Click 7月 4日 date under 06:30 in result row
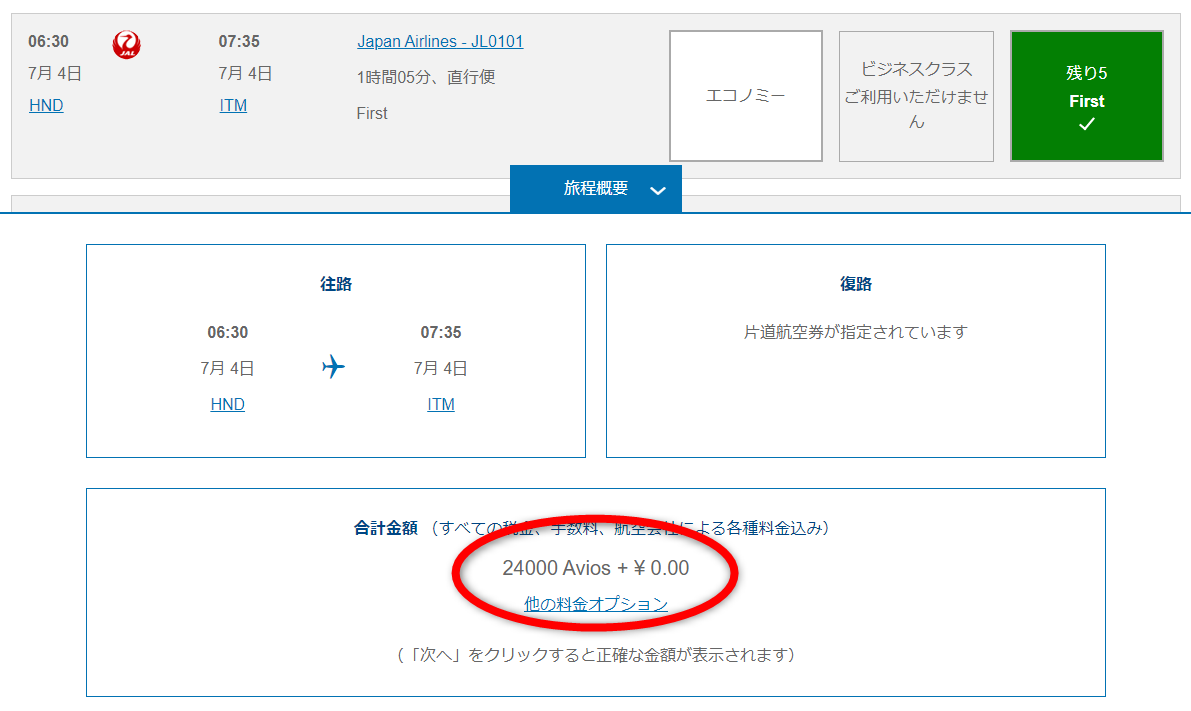Image resolution: width=1191 pixels, height=711 pixels. coord(55,74)
